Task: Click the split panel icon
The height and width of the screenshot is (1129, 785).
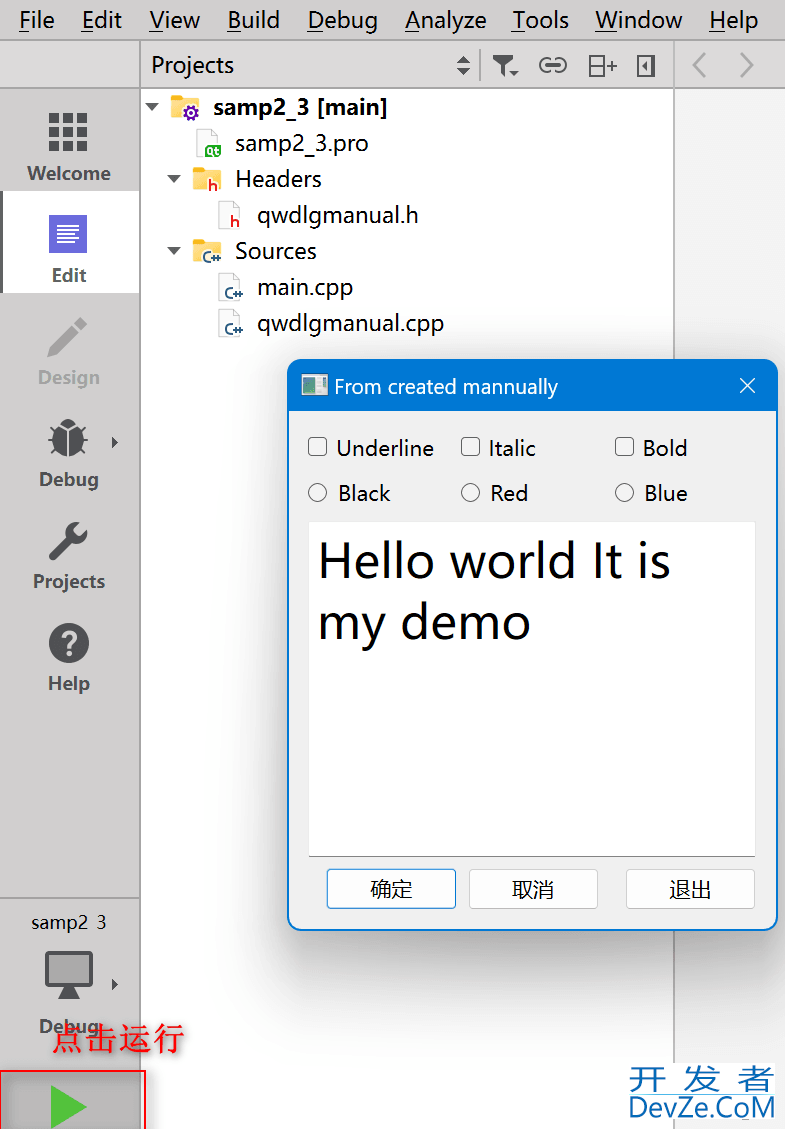Action: click(602, 66)
